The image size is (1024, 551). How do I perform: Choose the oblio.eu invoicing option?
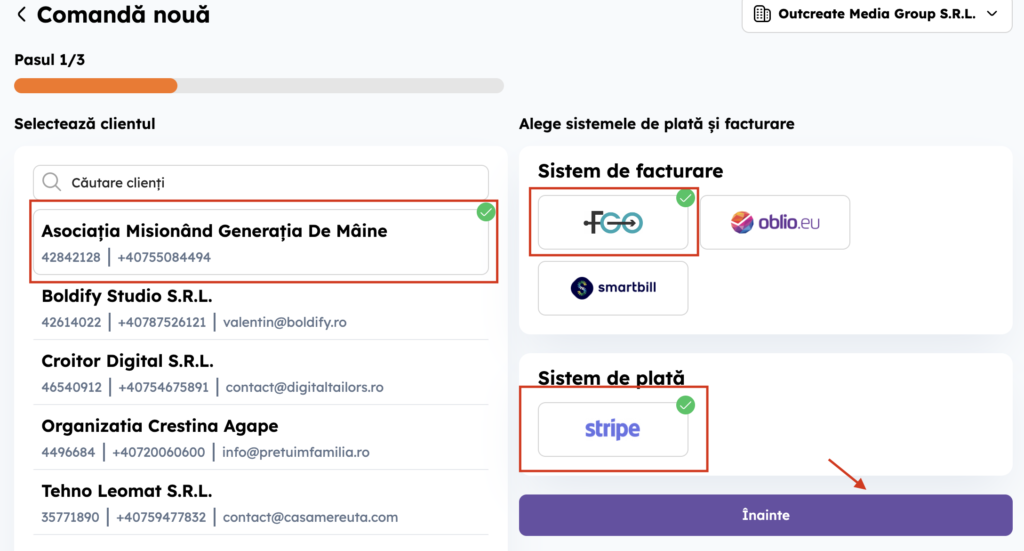tap(775, 222)
